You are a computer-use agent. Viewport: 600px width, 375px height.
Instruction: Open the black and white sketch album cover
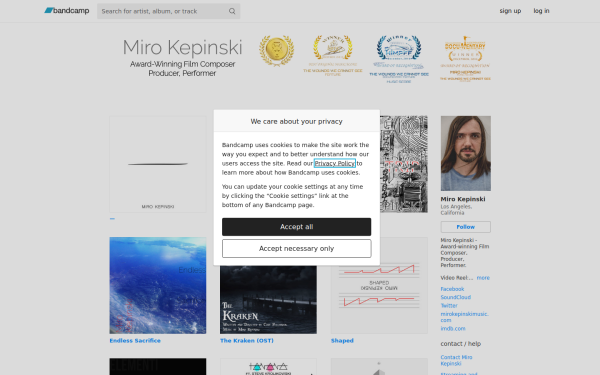point(404,164)
